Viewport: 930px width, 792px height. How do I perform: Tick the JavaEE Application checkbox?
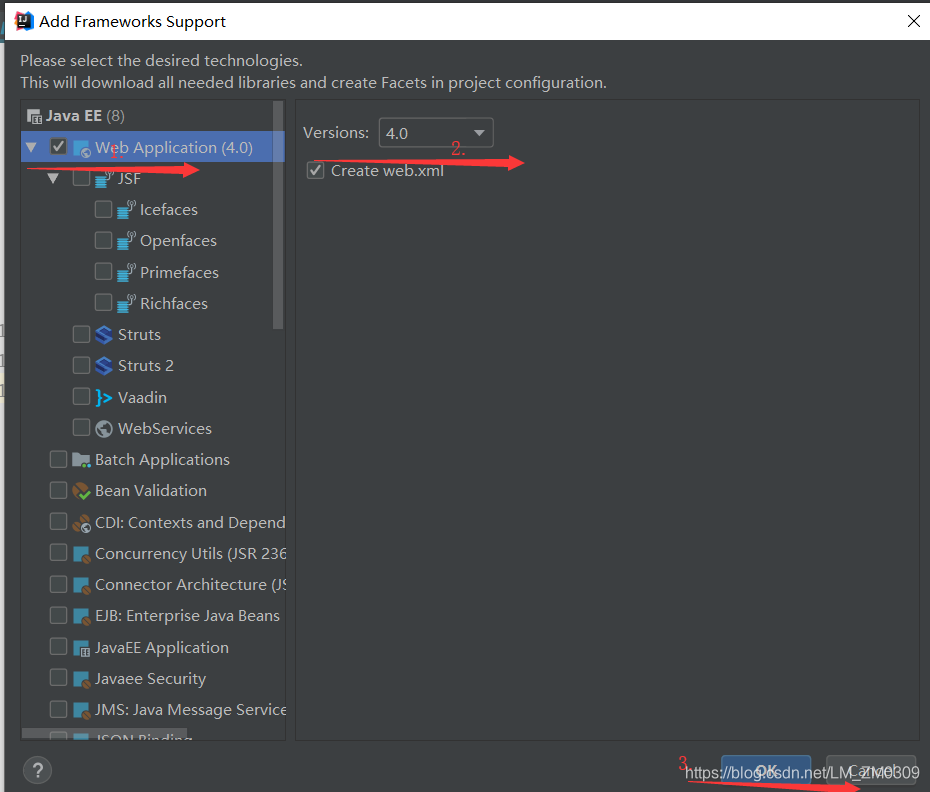[x=58, y=646]
